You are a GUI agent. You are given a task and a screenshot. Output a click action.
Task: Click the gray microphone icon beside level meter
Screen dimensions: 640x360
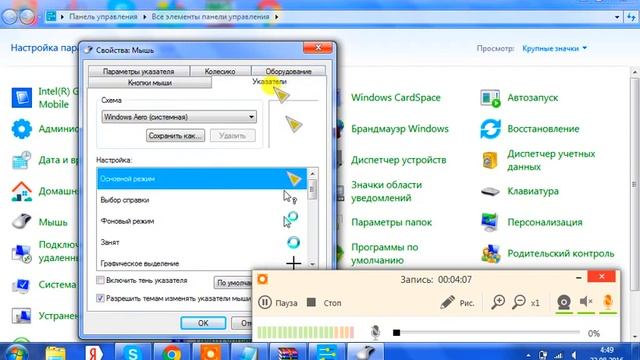tap(376, 332)
